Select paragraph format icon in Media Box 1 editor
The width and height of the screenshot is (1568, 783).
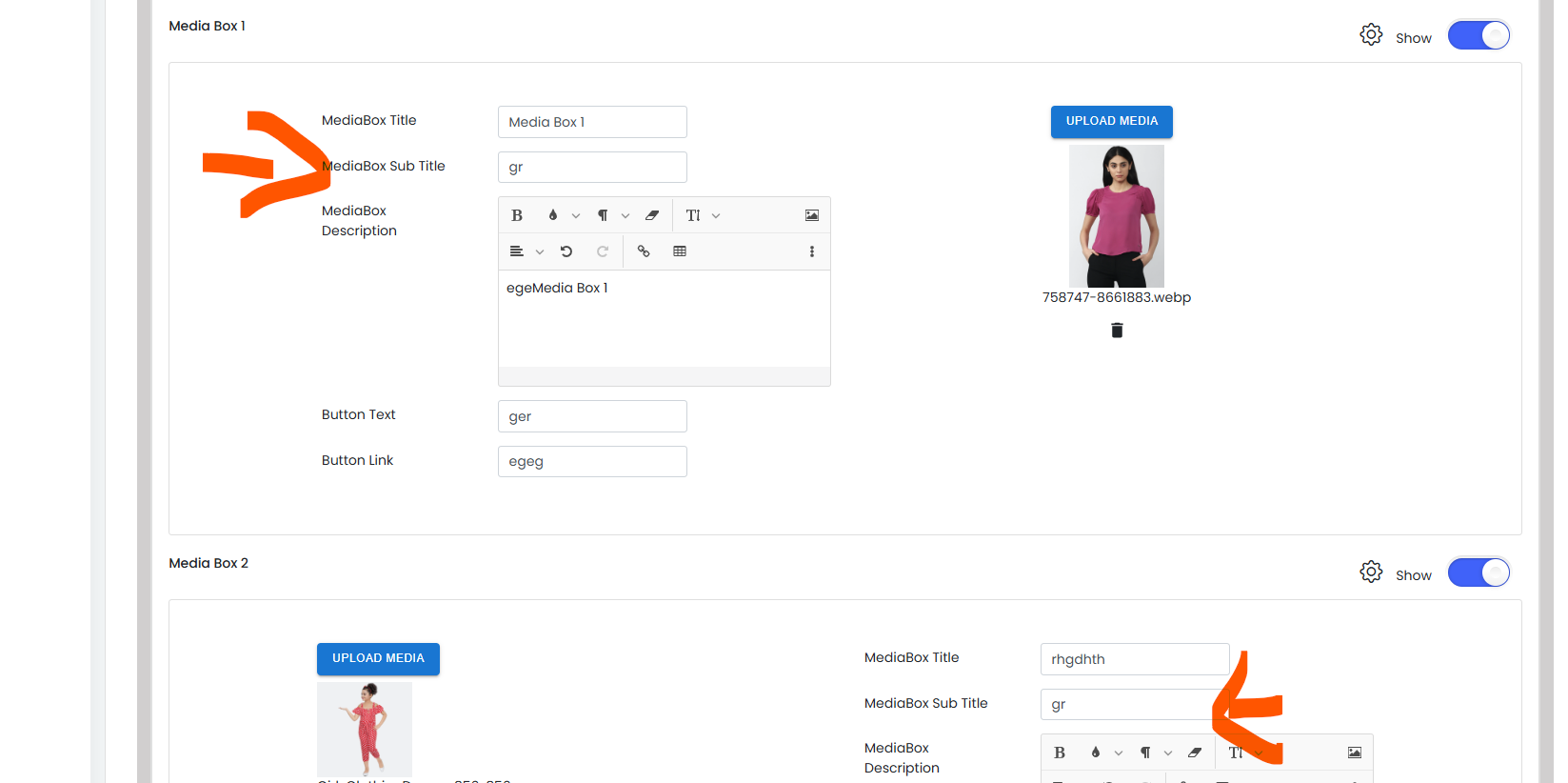click(603, 215)
